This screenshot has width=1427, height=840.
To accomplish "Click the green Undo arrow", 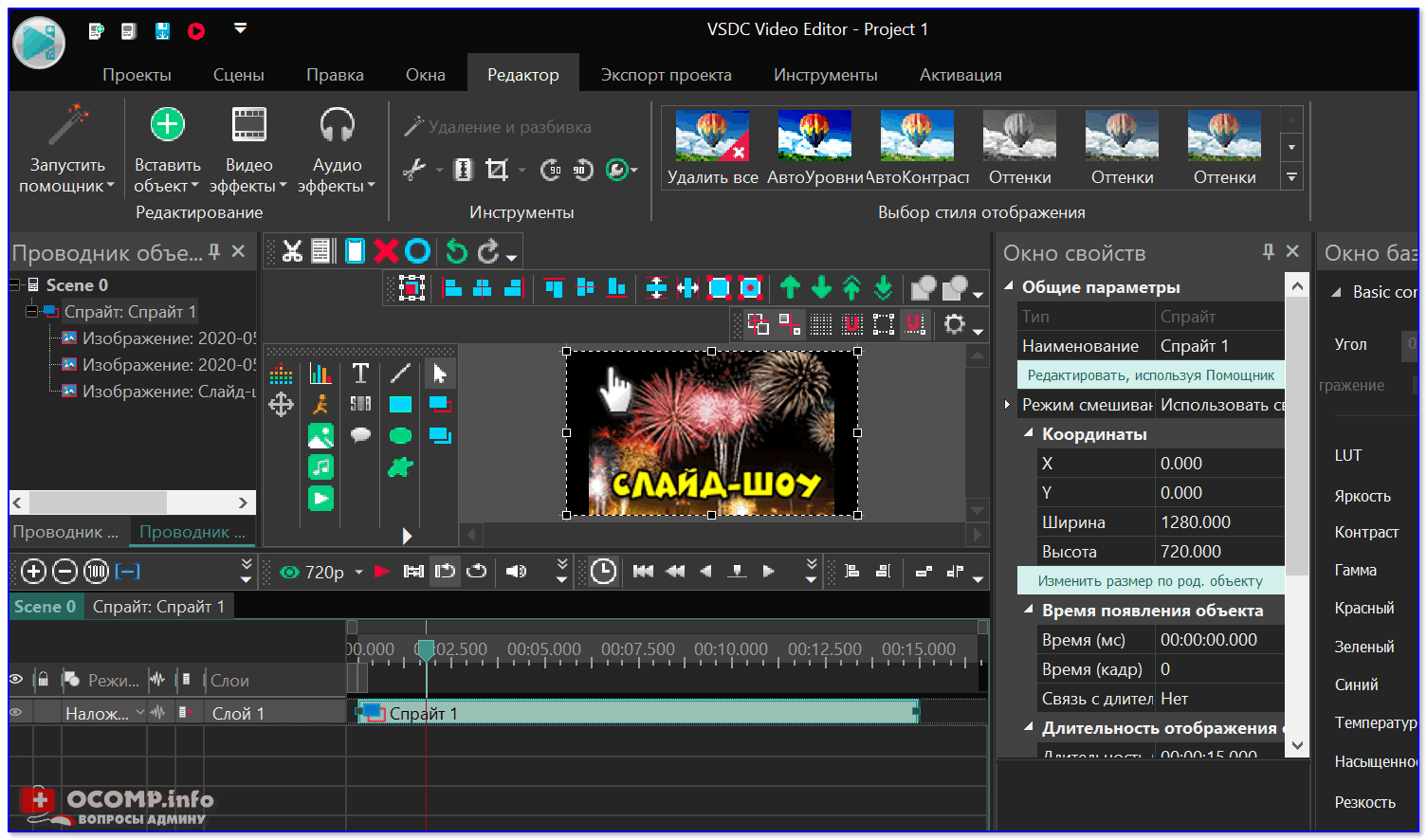I will (x=456, y=251).
